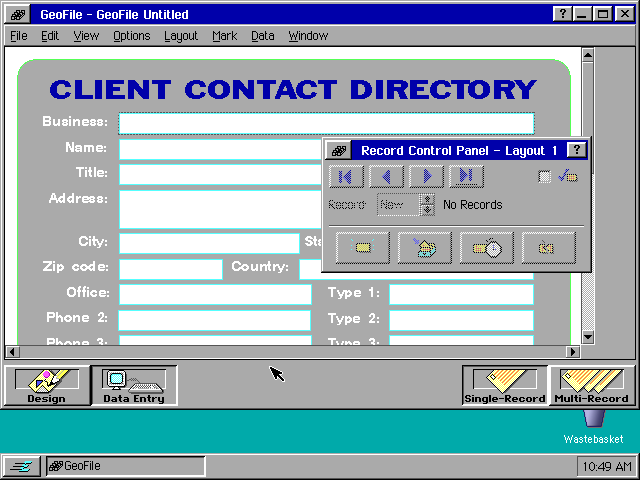Click the No Records status text
Screen dimensions: 640x480
[x=473, y=204]
